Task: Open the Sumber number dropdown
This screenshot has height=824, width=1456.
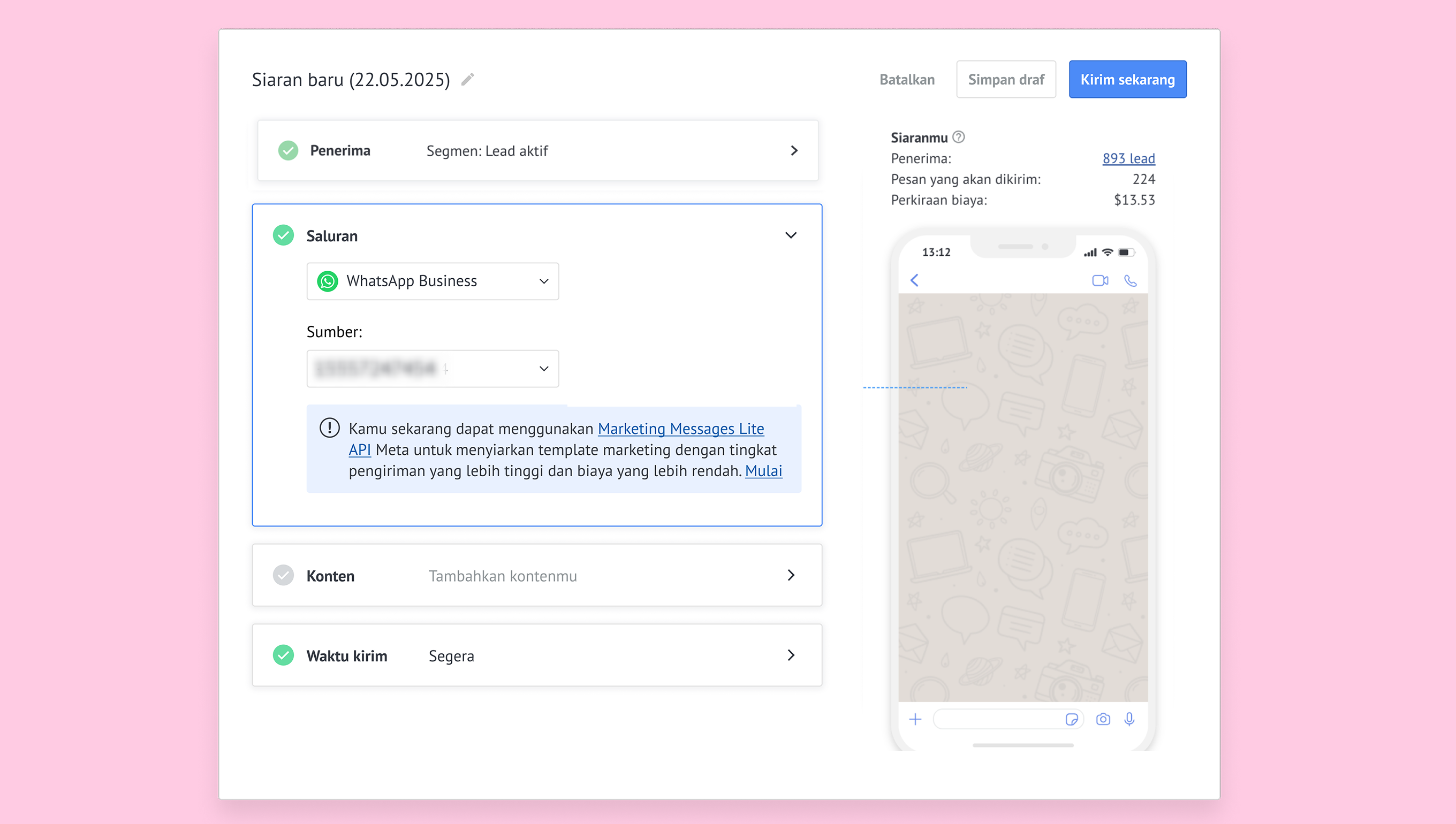Action: (x=433, y=369)
